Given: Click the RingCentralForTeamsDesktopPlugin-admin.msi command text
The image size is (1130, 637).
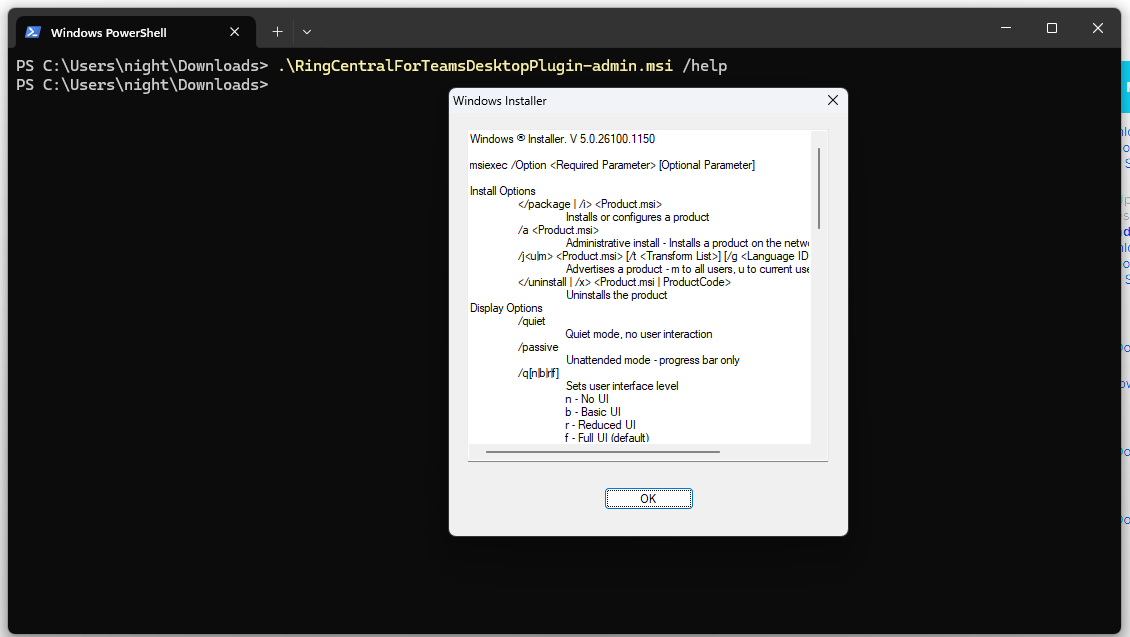Looking at the screenshot, I should click(475, 66).
